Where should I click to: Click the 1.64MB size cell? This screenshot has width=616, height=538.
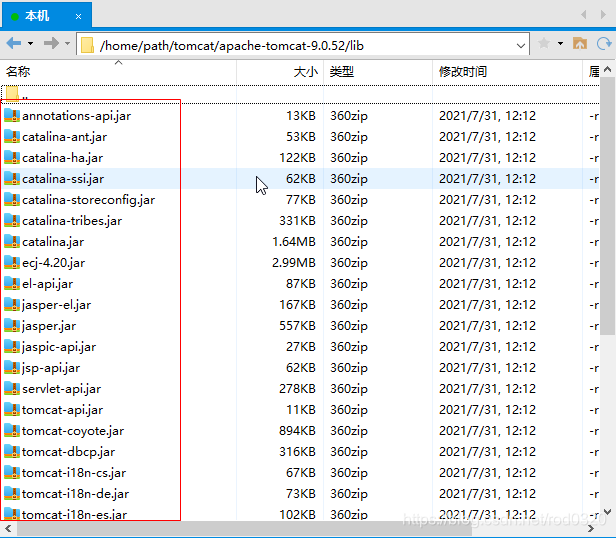294,242
